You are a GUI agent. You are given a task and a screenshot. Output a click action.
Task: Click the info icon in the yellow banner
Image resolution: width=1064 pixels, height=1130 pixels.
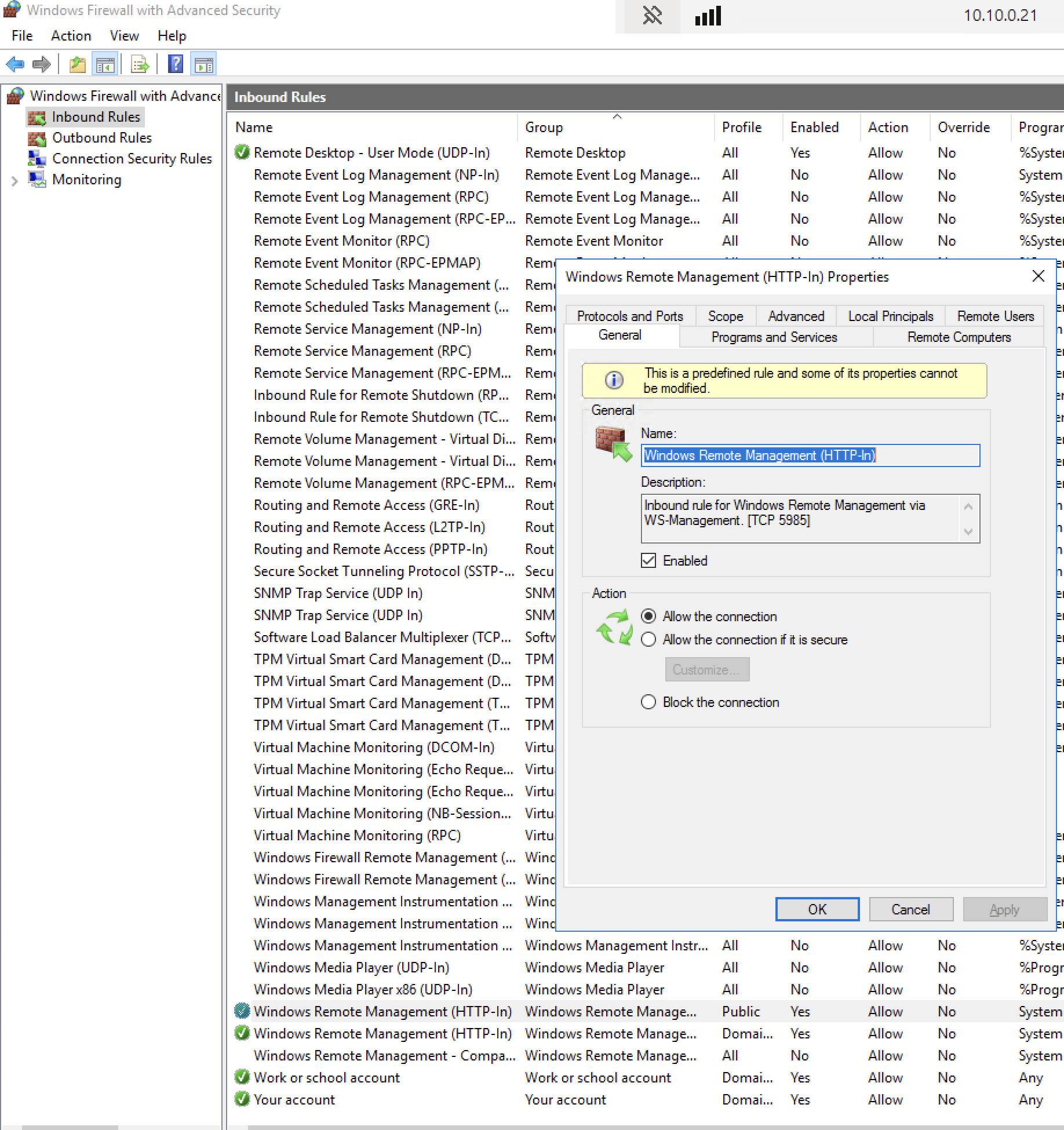point(614,381)
